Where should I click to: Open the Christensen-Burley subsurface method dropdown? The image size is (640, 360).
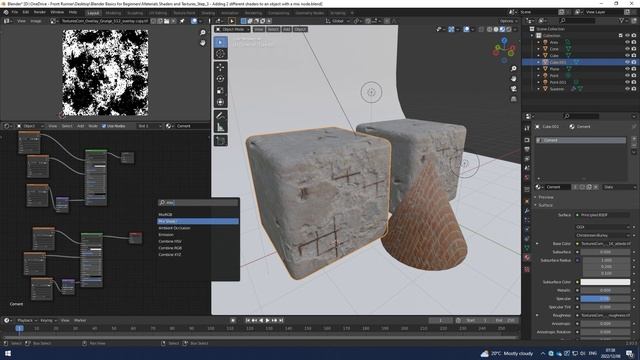[602, 236]
